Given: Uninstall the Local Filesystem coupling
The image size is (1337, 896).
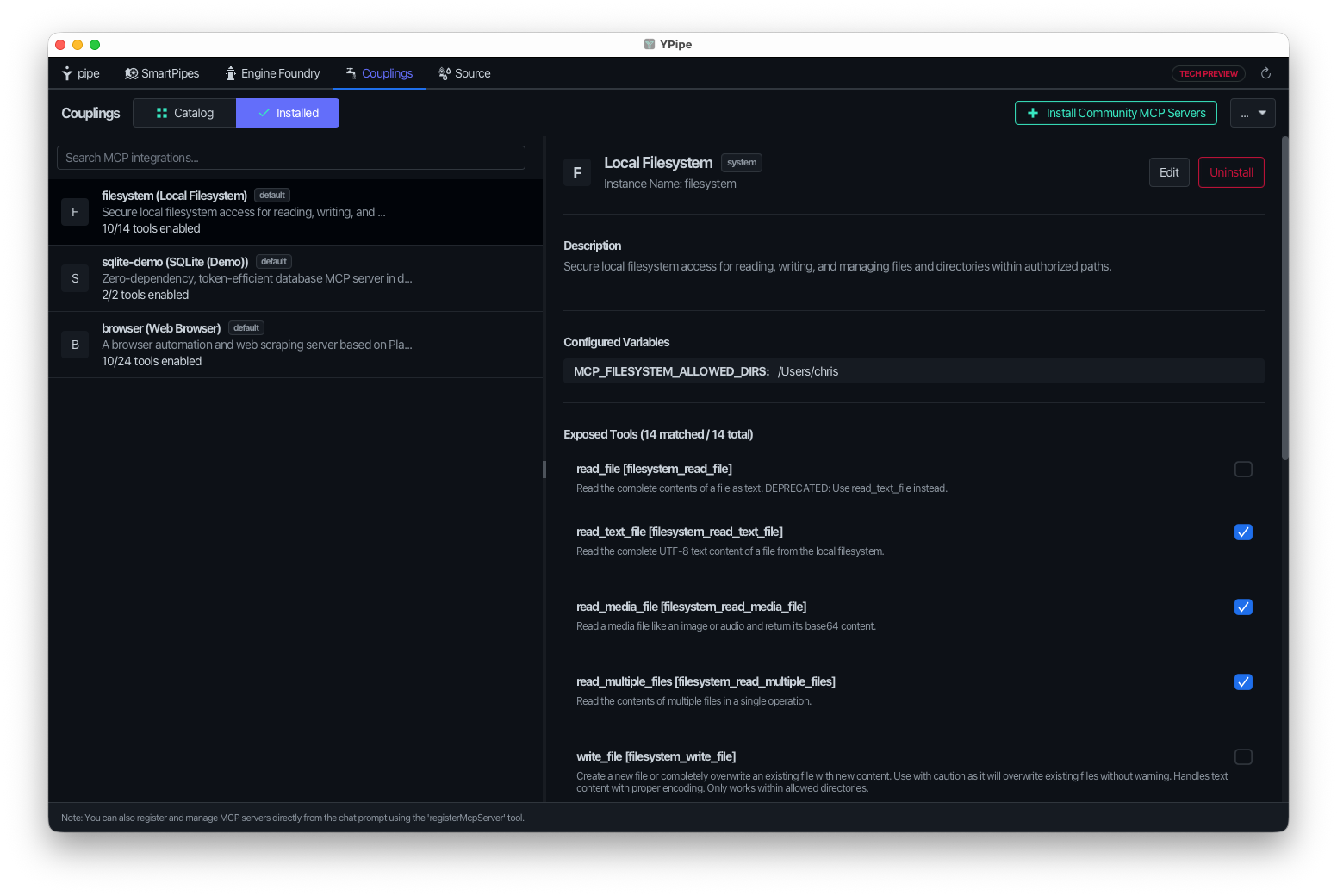Looking at the screenshot, I should 1231,172.
